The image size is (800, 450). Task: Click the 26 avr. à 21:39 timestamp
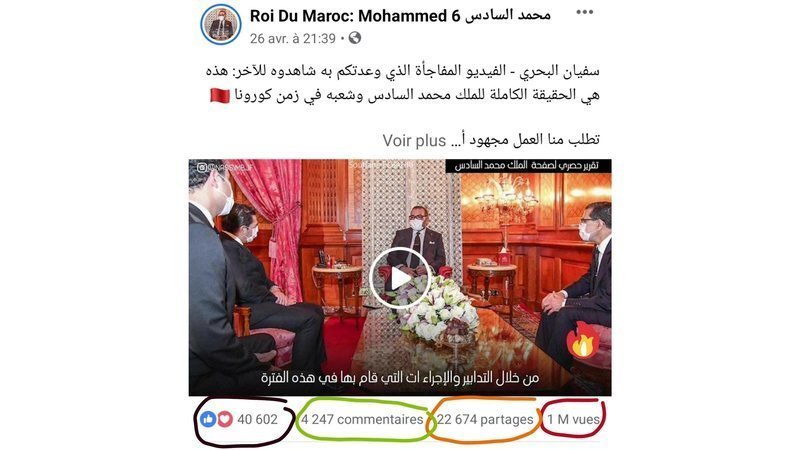coord(293,38)
